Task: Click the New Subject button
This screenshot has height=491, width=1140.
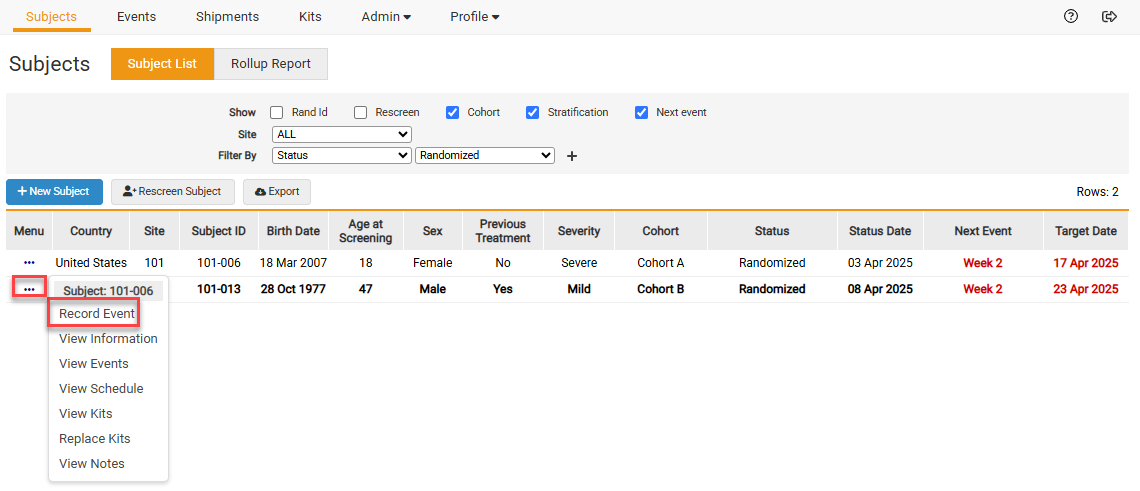Action: point(53,191)
